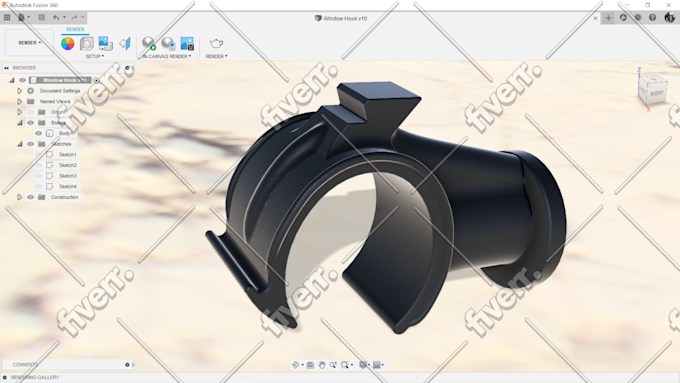
Task: Select the Pan hand tool
Action: click(x=322, y=365)
